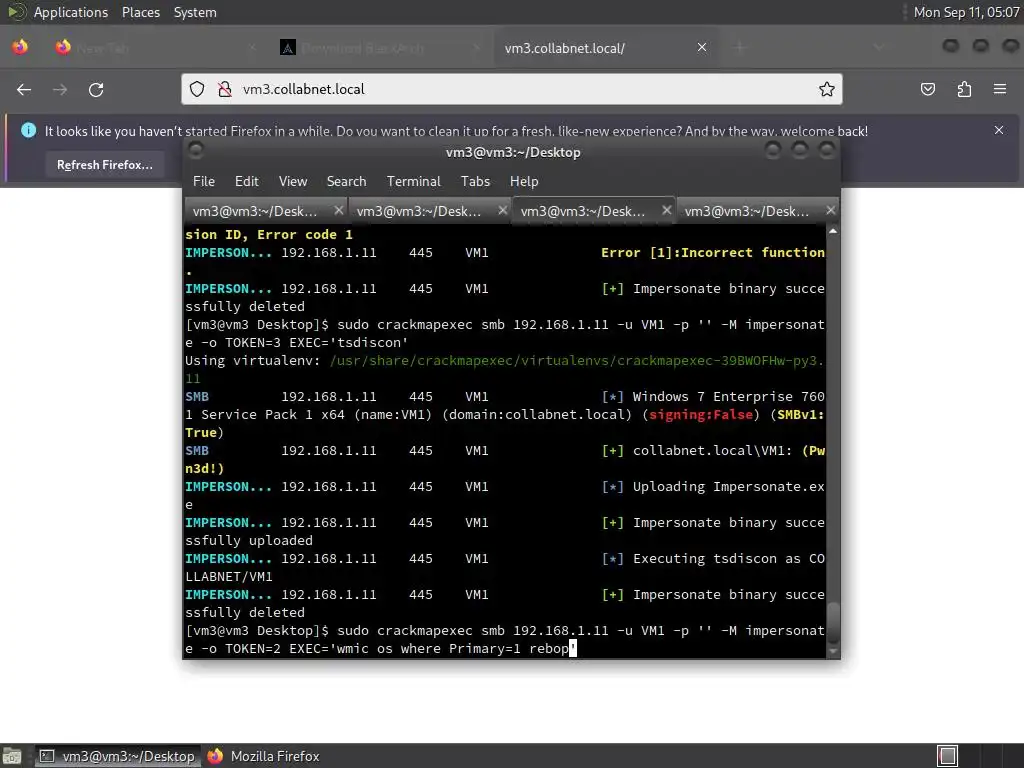Image resolution: width=1024 pixels, height=768 pixels.
Task: Click the show desktop icon in the bottom panel
Action: (x=12, y=756)
